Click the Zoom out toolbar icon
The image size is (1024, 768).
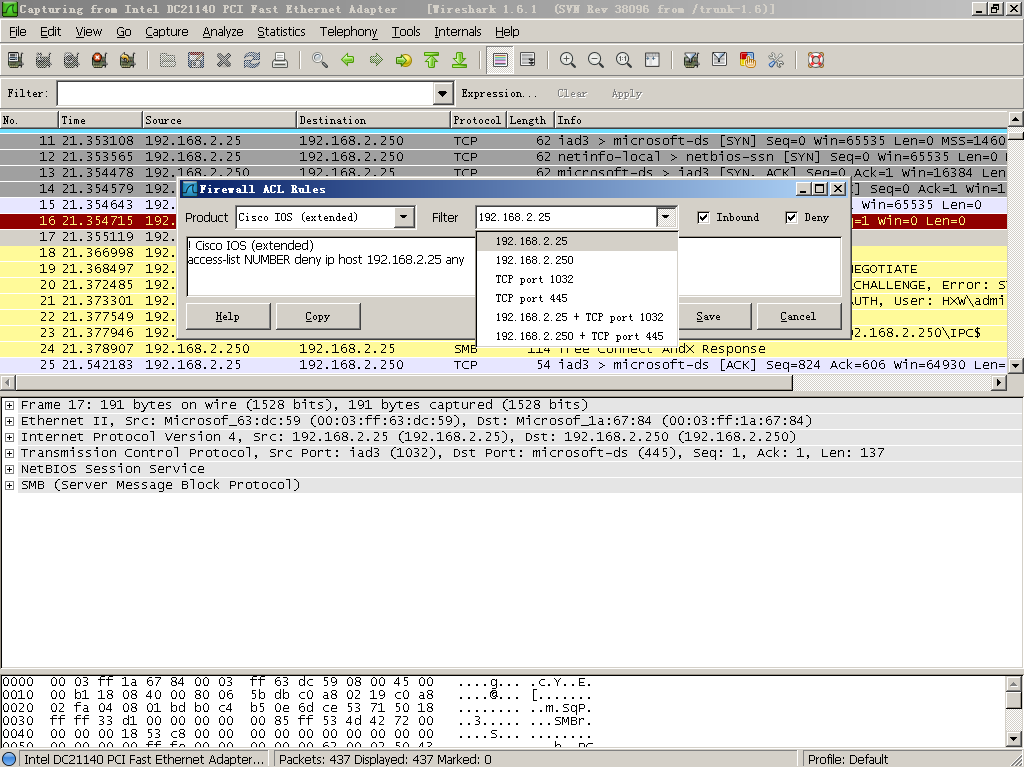point(596,60)
